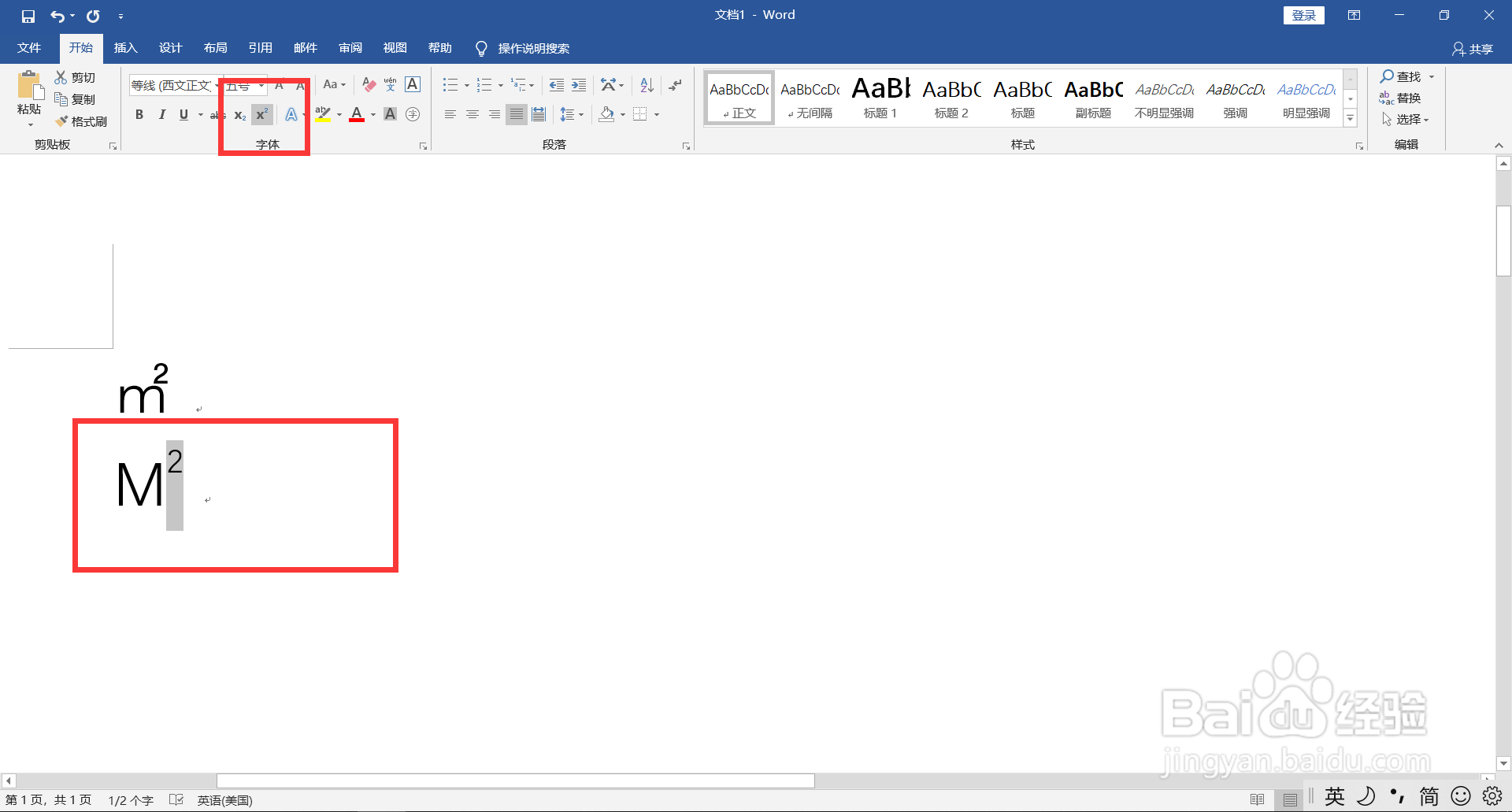
Task: Toggle underline formatting
Action: pyautogui.click(x=183, y=114)
